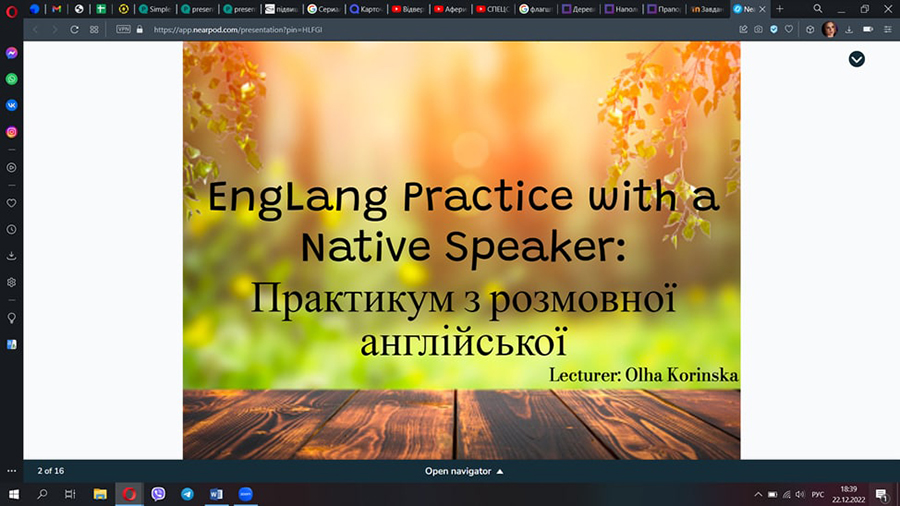The width and height of the screenshot is (900, 506).
Task: Open WhatsApp in the Opera sidebar
Action: pos(12,78)
